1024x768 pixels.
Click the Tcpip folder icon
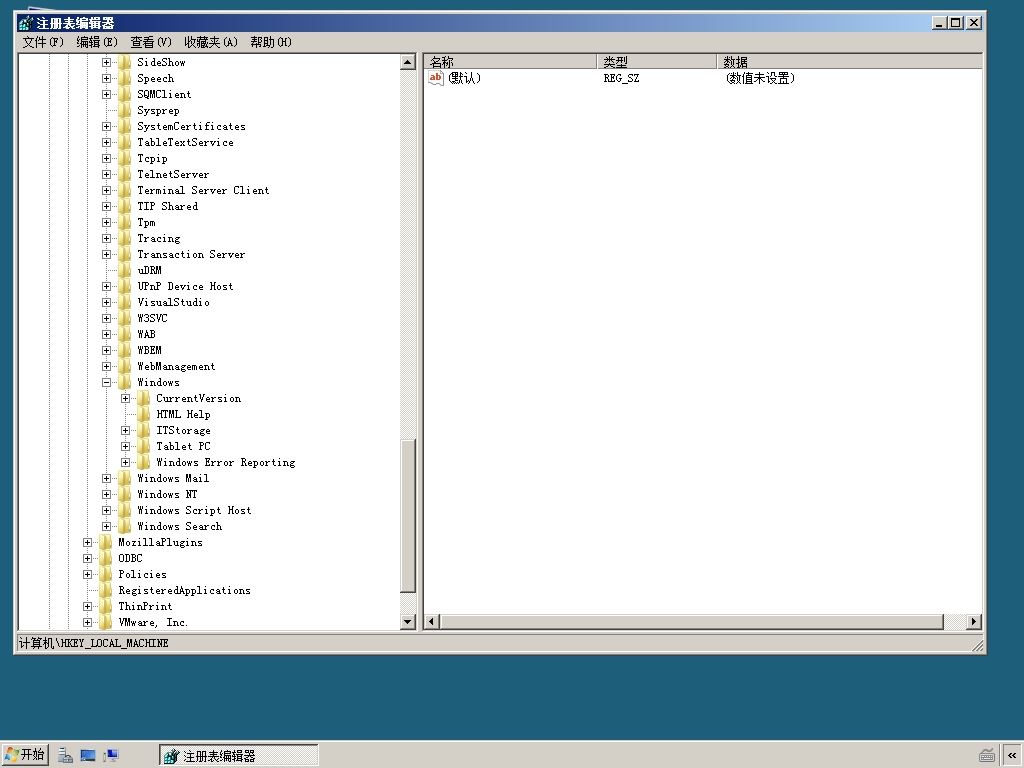tap(125, 159)
